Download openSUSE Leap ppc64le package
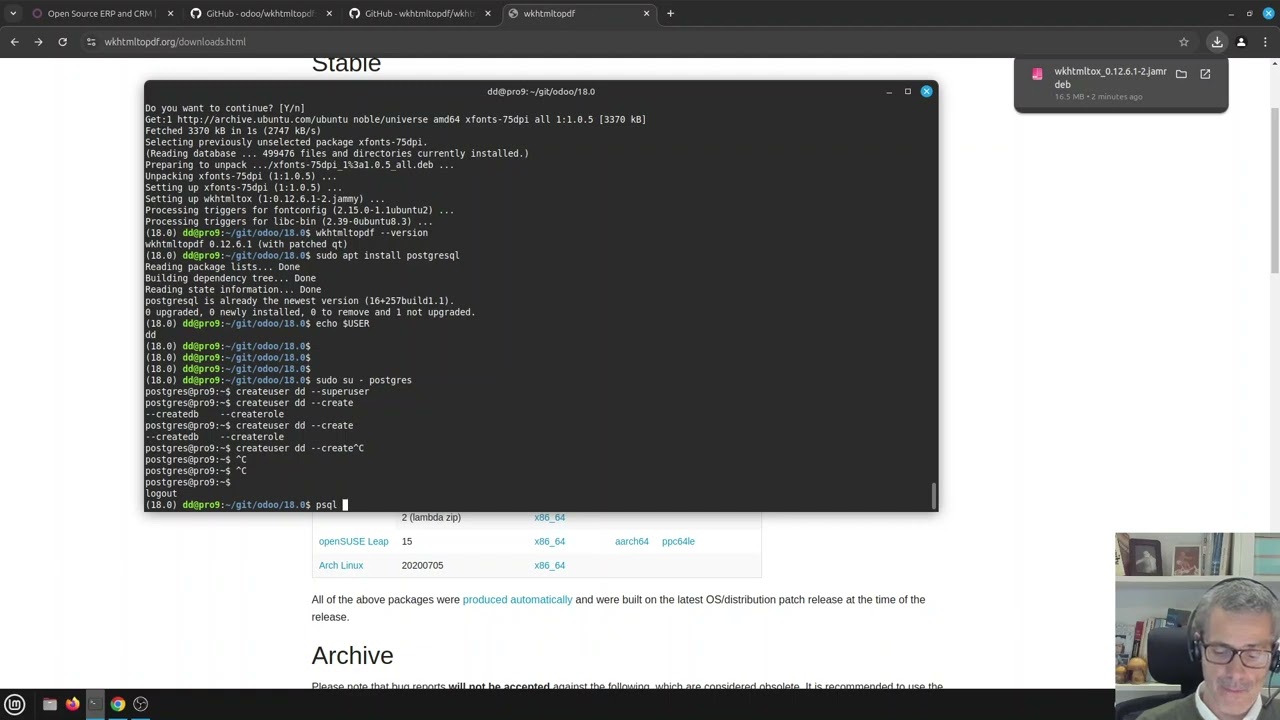Screen dimensions: 1280x720 (x=678, y=541)
